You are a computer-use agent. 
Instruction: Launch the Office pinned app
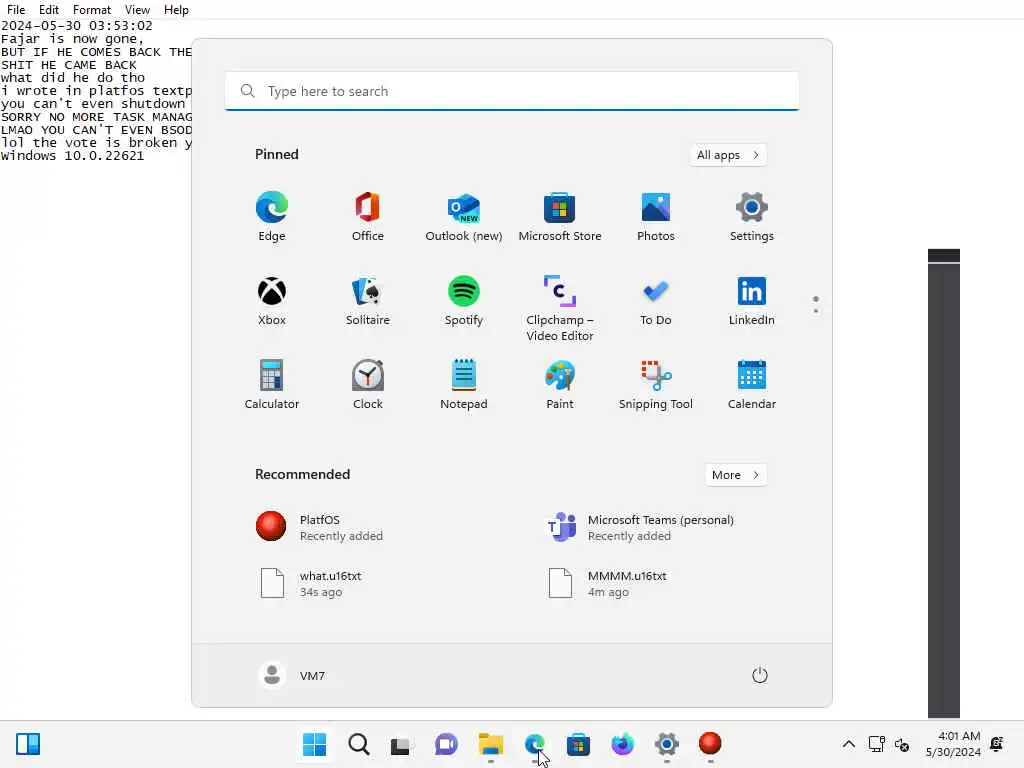point(368,217)
